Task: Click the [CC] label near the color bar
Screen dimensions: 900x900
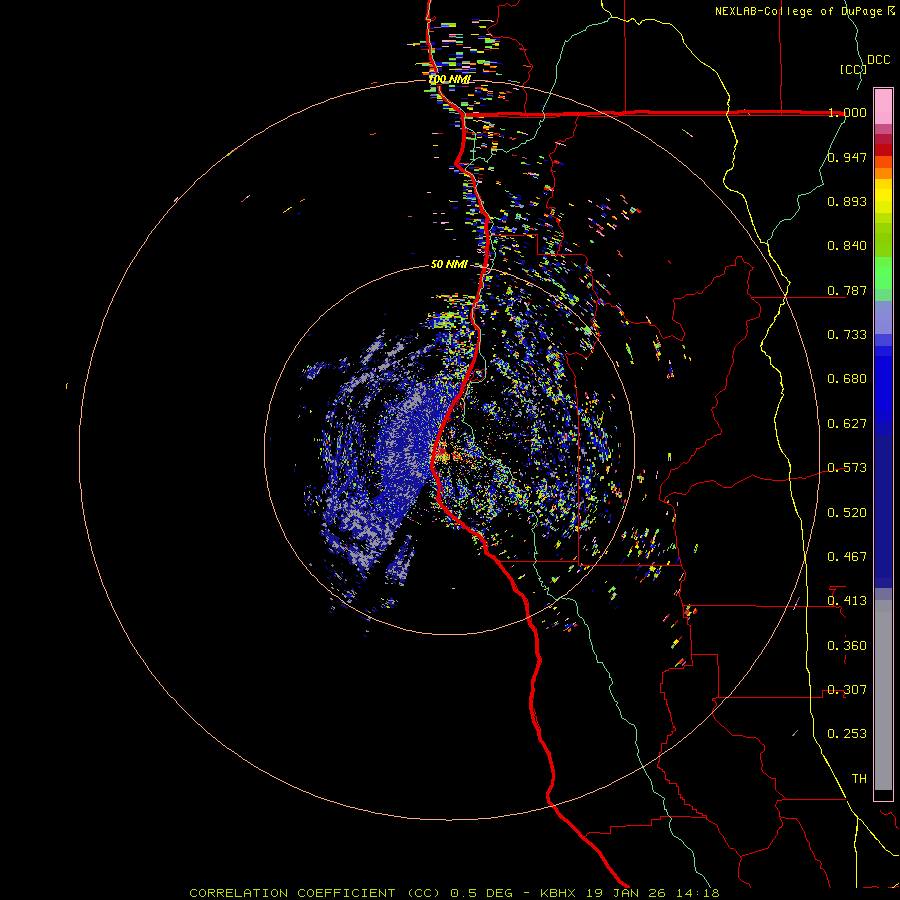Action: [853, 69]
